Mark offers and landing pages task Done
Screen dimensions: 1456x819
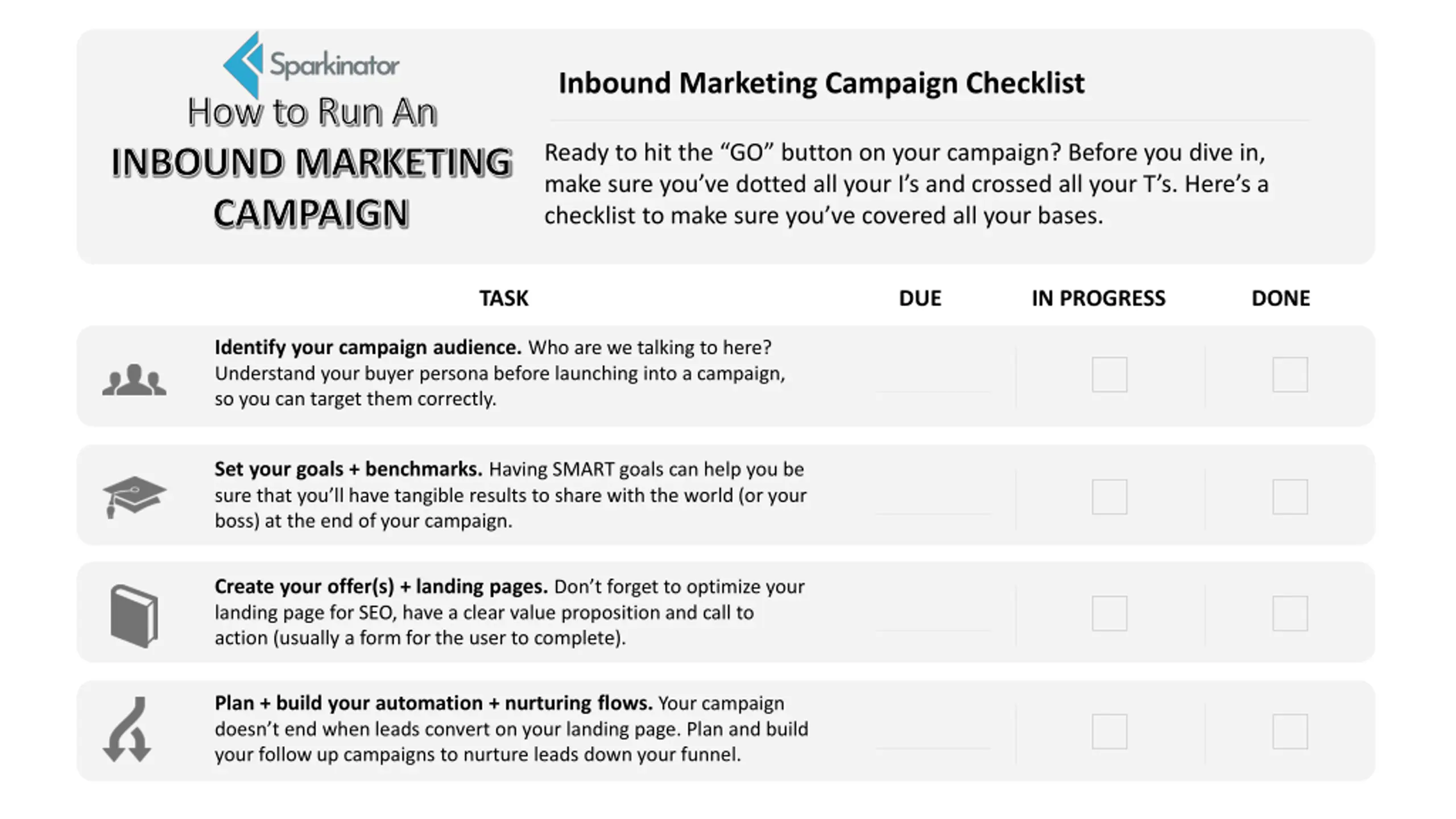pos(1290,614)
